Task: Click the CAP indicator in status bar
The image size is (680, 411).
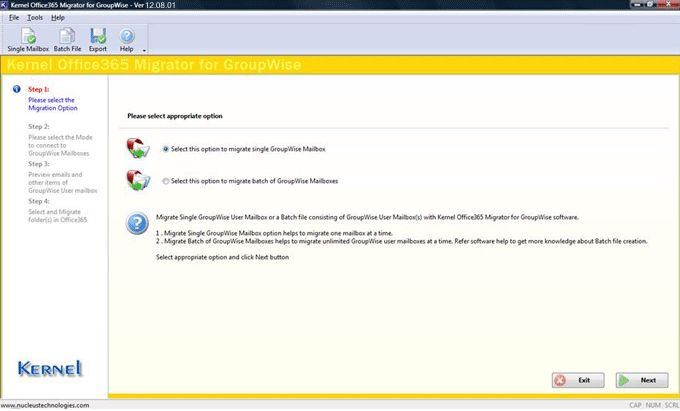Action: [635, 405]
